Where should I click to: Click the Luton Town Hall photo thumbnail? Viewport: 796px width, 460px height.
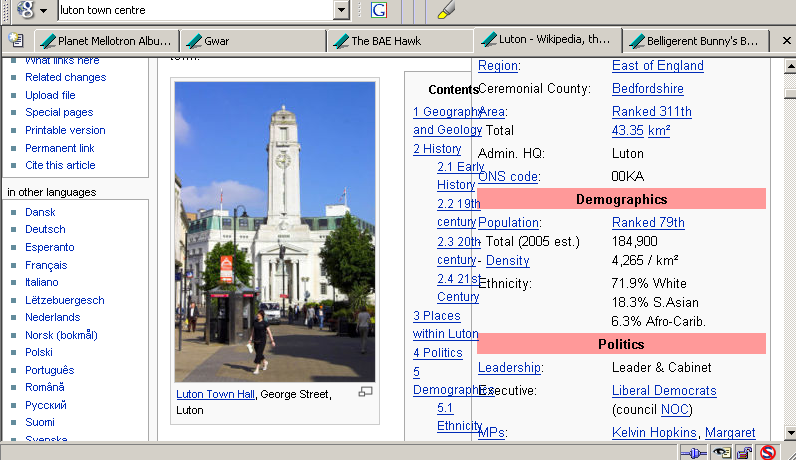[x=275, y=232]
